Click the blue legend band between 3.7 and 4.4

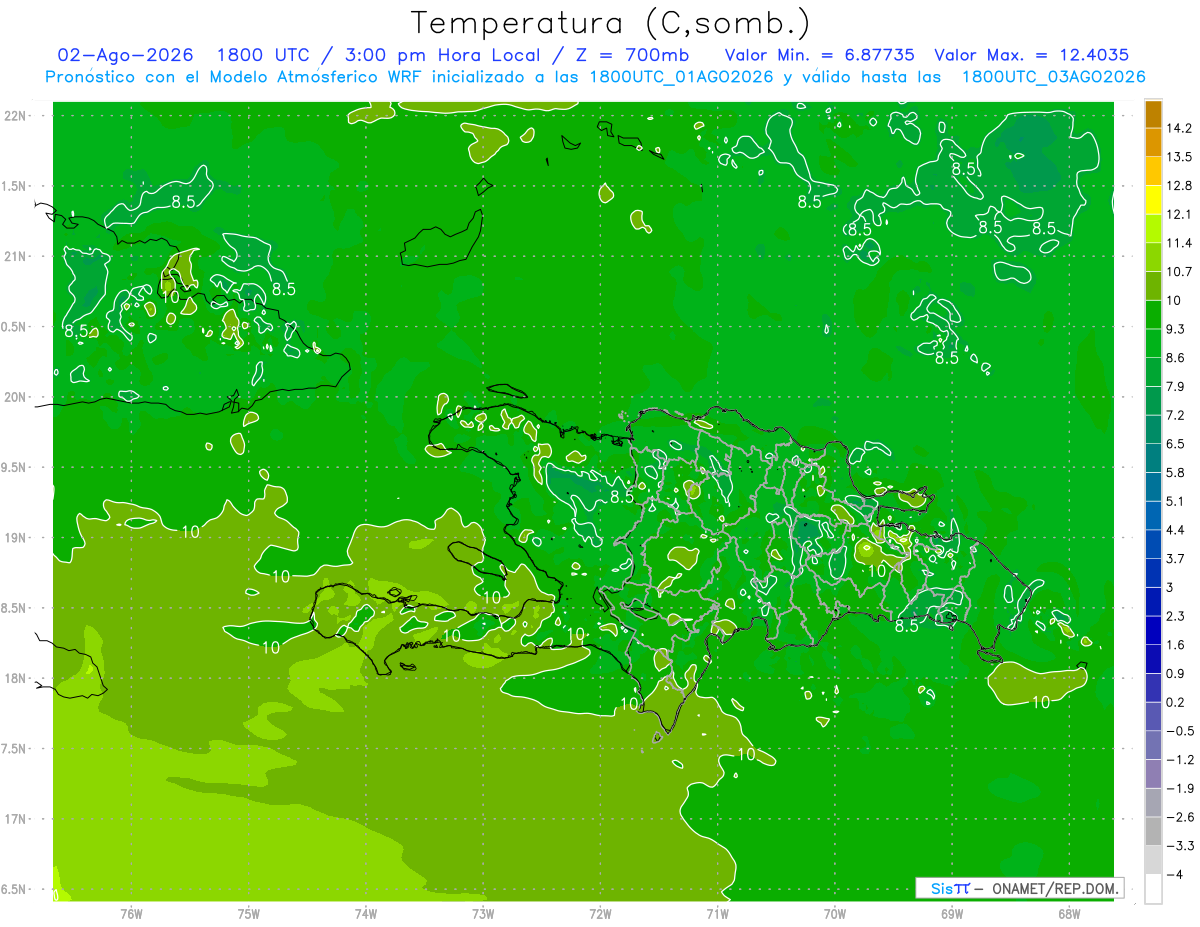tap(1153, 544)
